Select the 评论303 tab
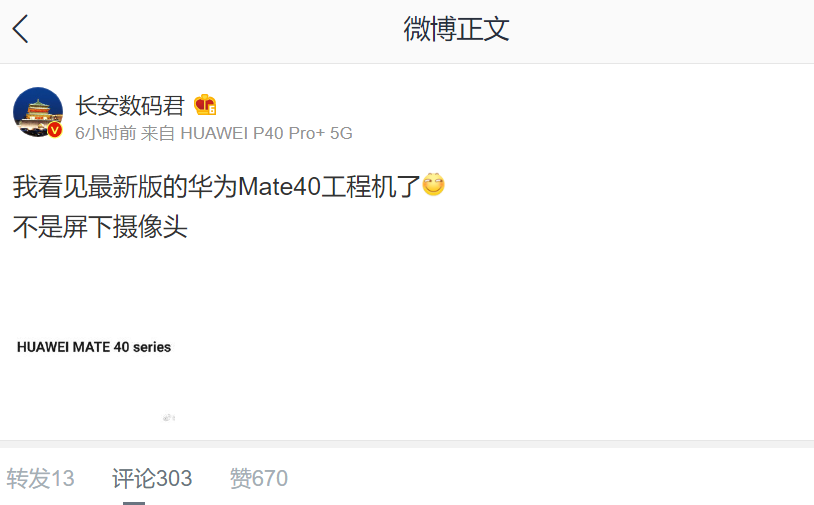 pyautogui.click(x=152, y=478)
